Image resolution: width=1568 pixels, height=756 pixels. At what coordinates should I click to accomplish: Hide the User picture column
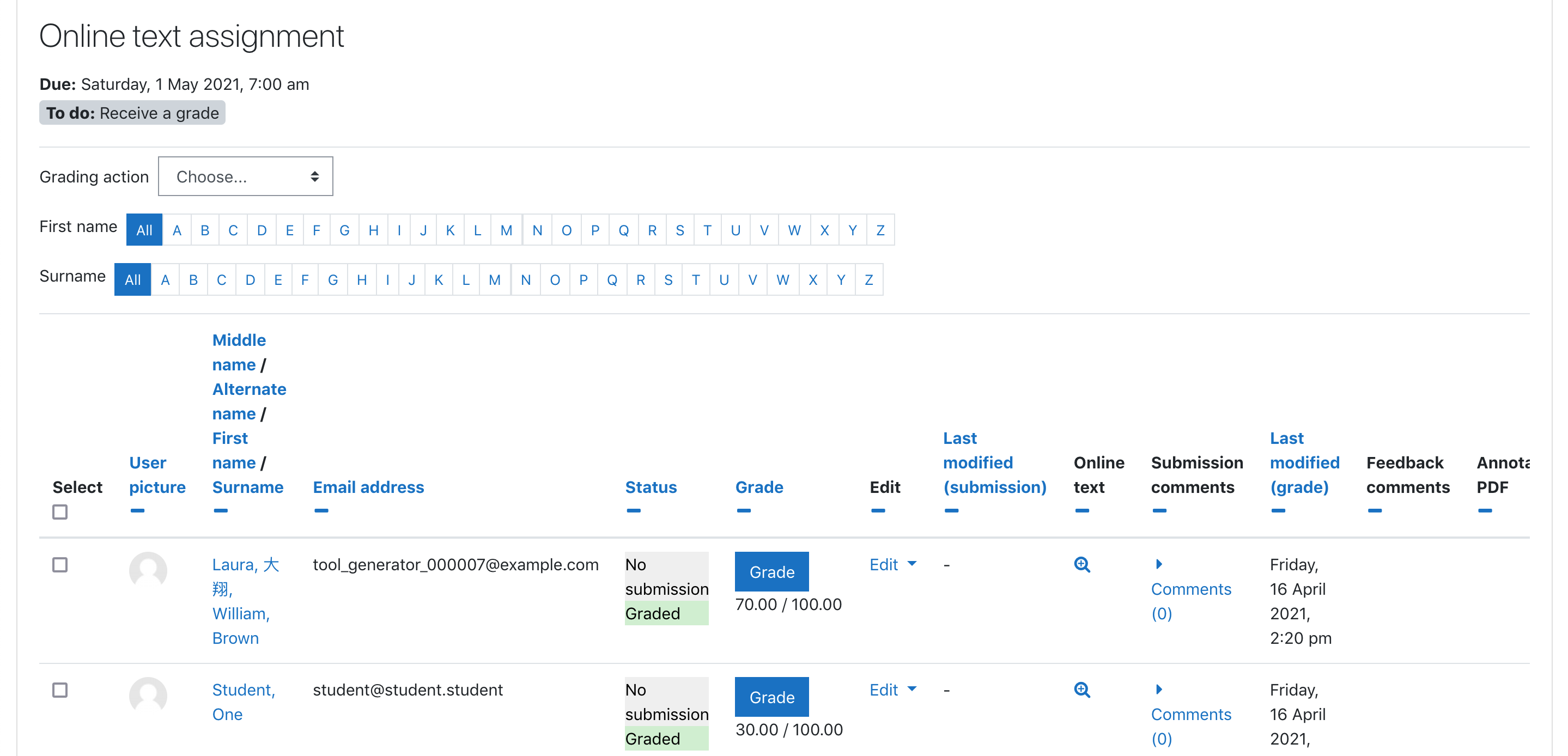(x=137, y=510)
